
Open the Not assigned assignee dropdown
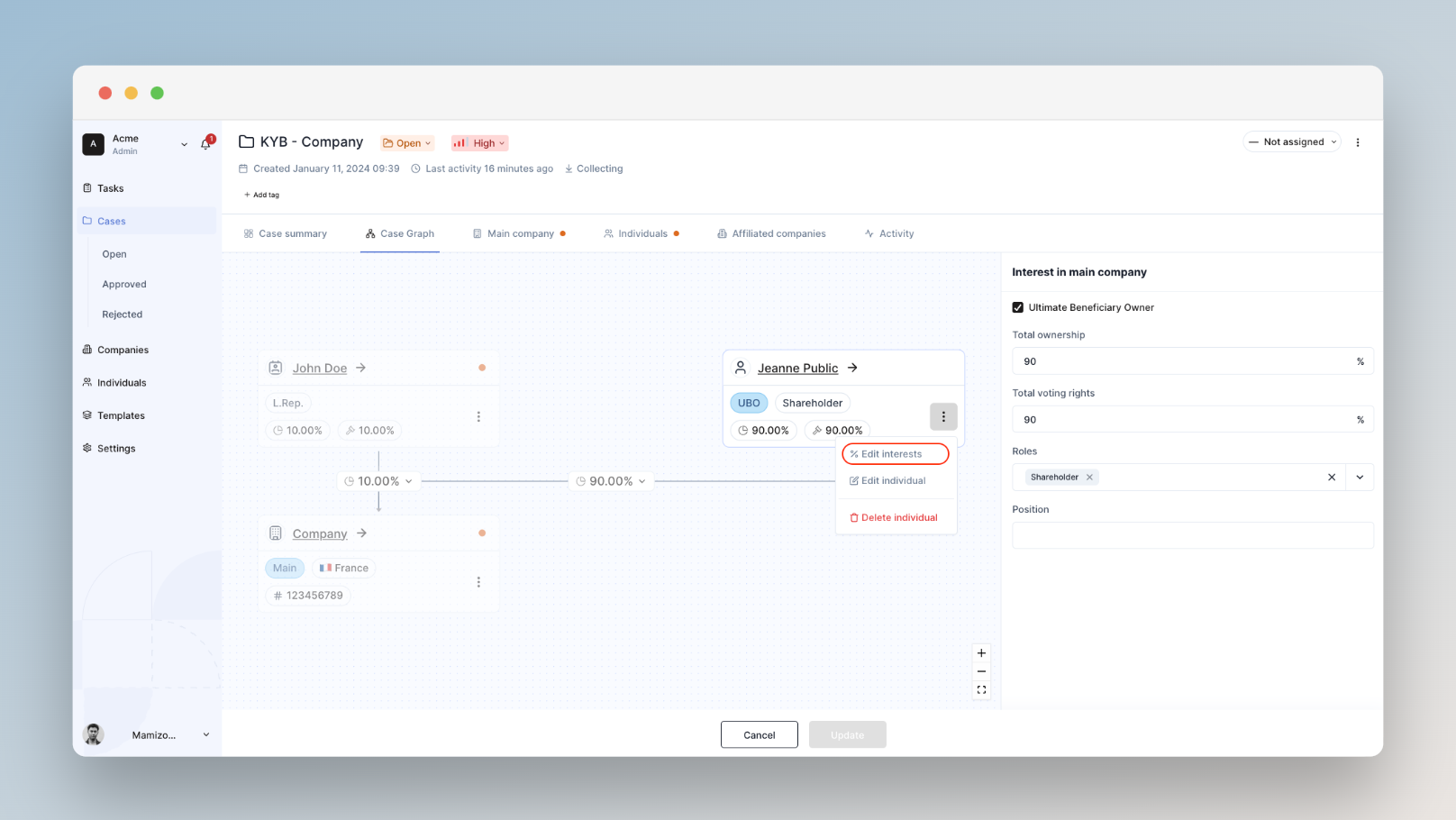pyautogui.click(x=1292, y=141)
